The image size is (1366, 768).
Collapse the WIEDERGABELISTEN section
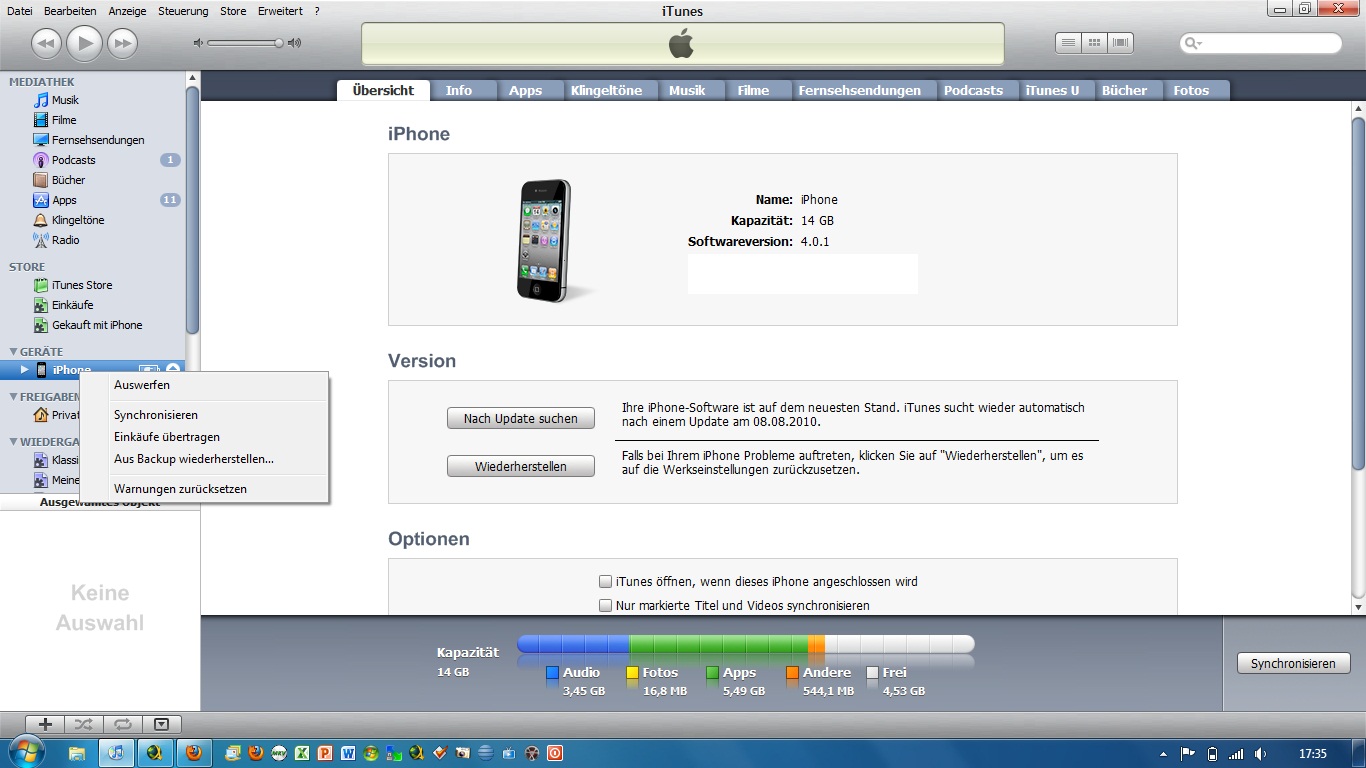14,442
